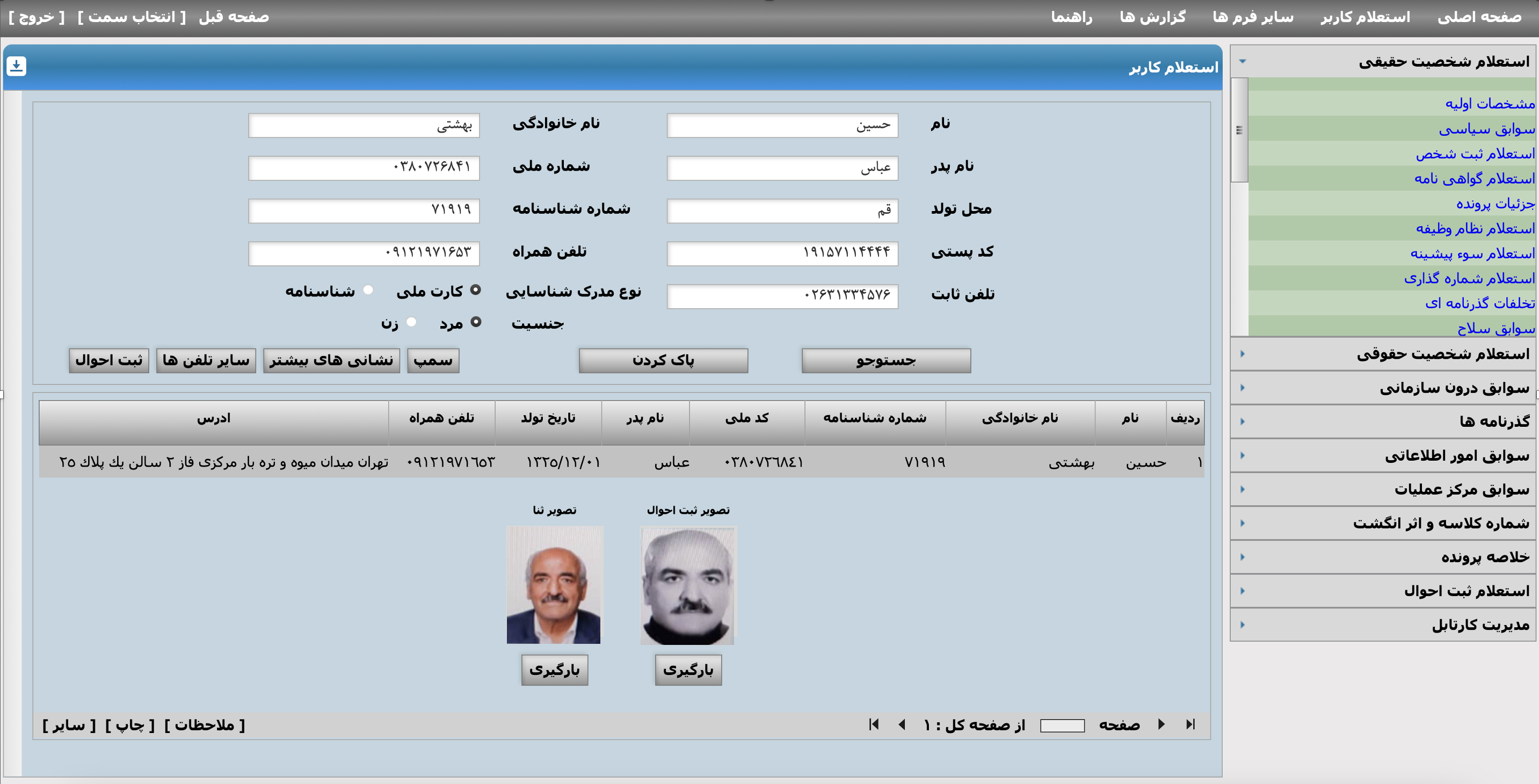Screen dimensions: 1539x784
Task: Click the sidebar list scrollbar handle
Action: pyautogui.click(x=1240, y=129)
